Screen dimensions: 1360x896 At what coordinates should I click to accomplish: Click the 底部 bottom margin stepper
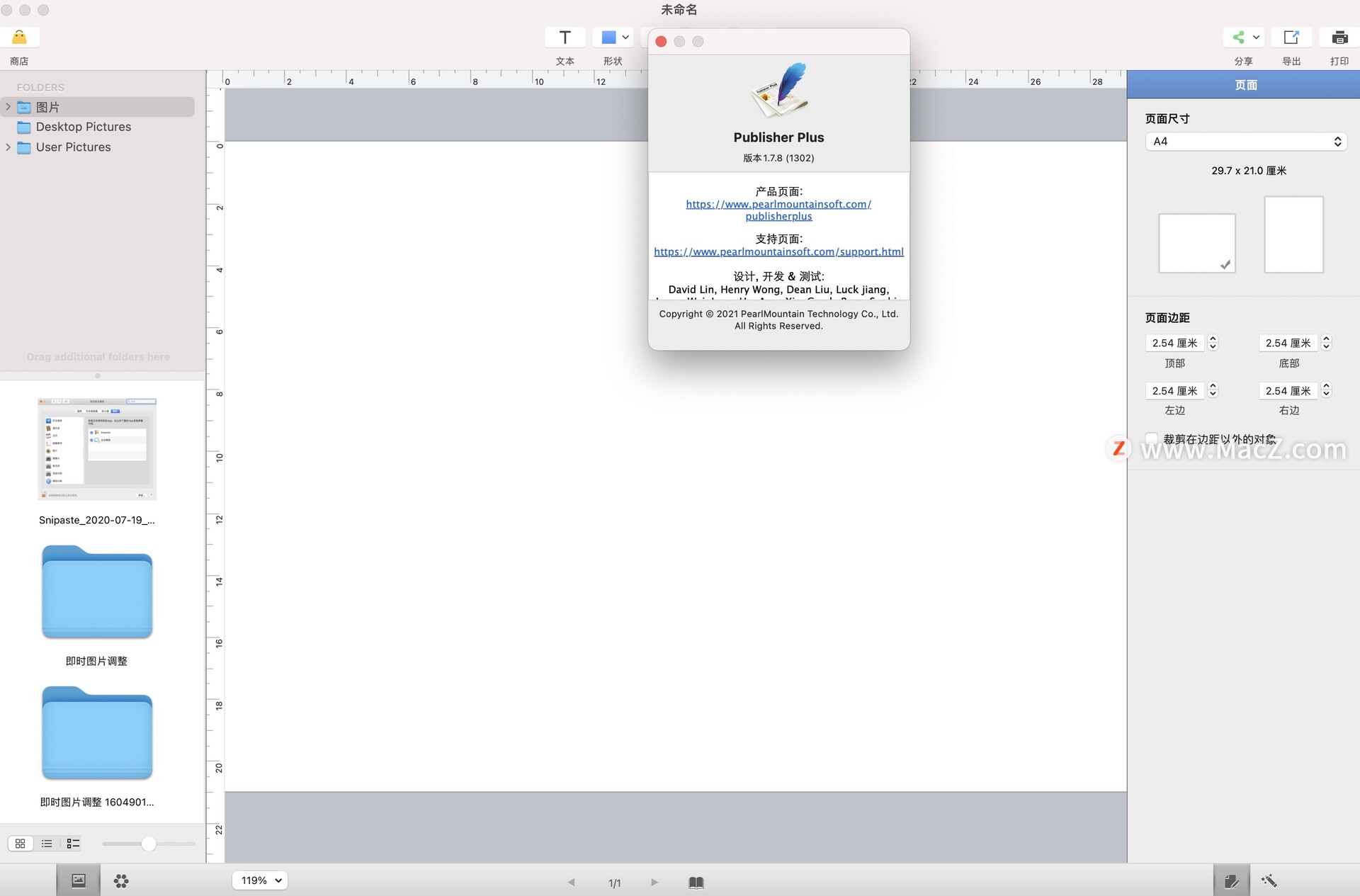[1327, 343]
